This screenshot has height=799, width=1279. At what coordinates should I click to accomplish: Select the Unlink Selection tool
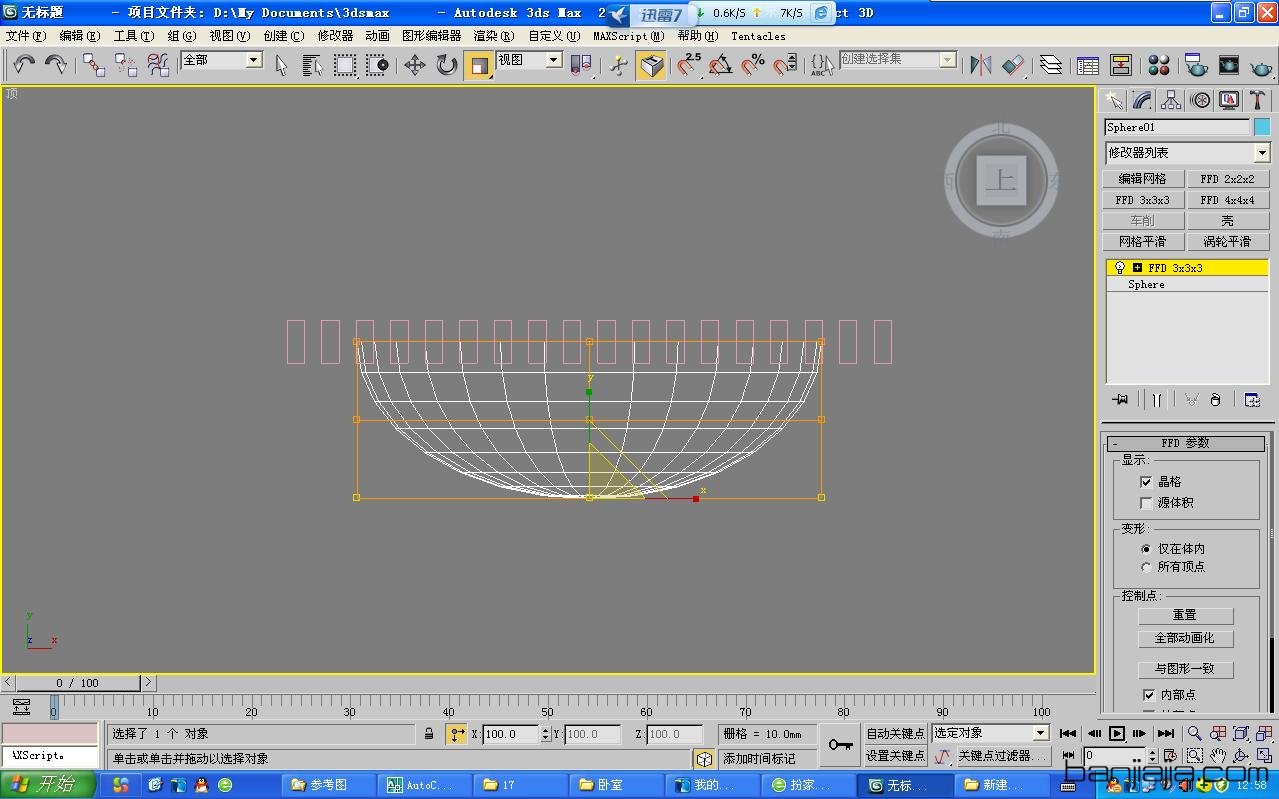126,65
